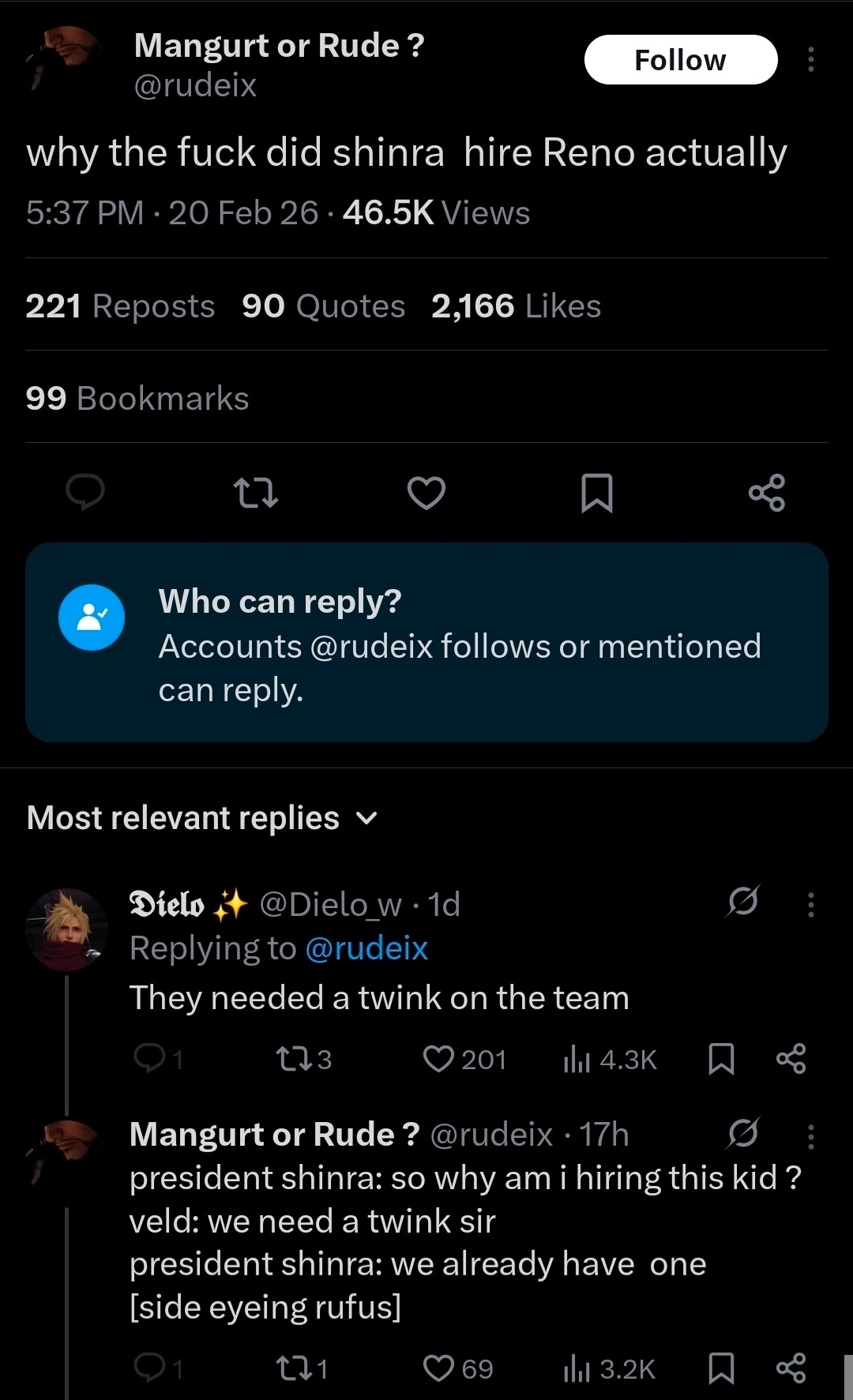Screen dimensions: 853x1400
Task: Bookmark the main tweet
Action: point(596,494)
